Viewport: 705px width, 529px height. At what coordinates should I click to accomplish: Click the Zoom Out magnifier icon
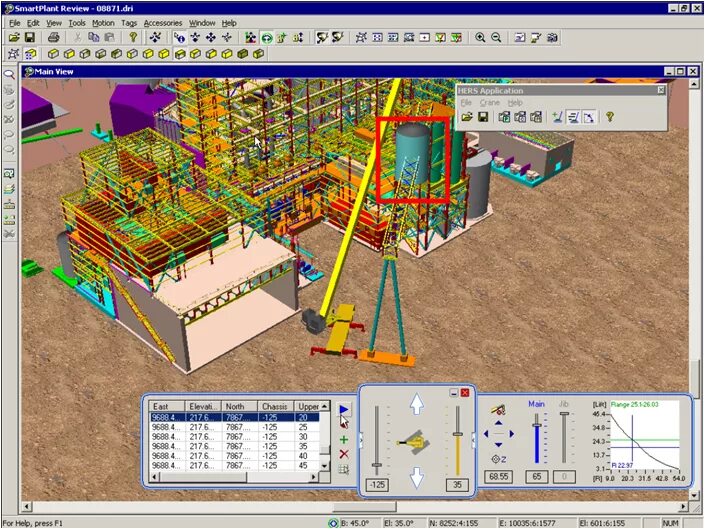click(x=496, y=38)
